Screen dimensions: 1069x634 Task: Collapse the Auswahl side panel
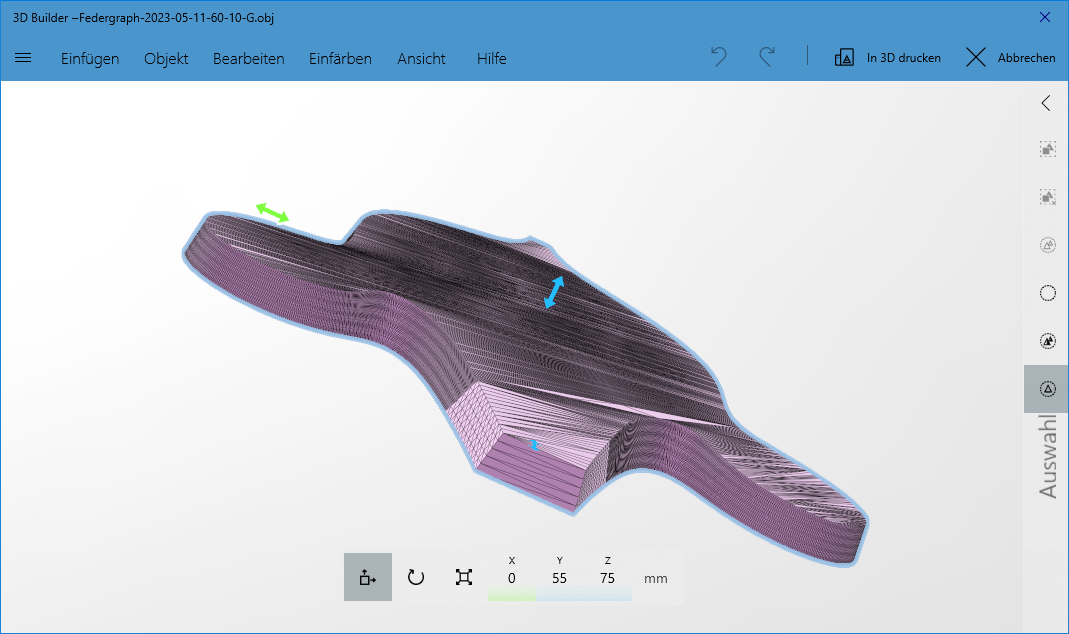click(x=1046, y=103)
